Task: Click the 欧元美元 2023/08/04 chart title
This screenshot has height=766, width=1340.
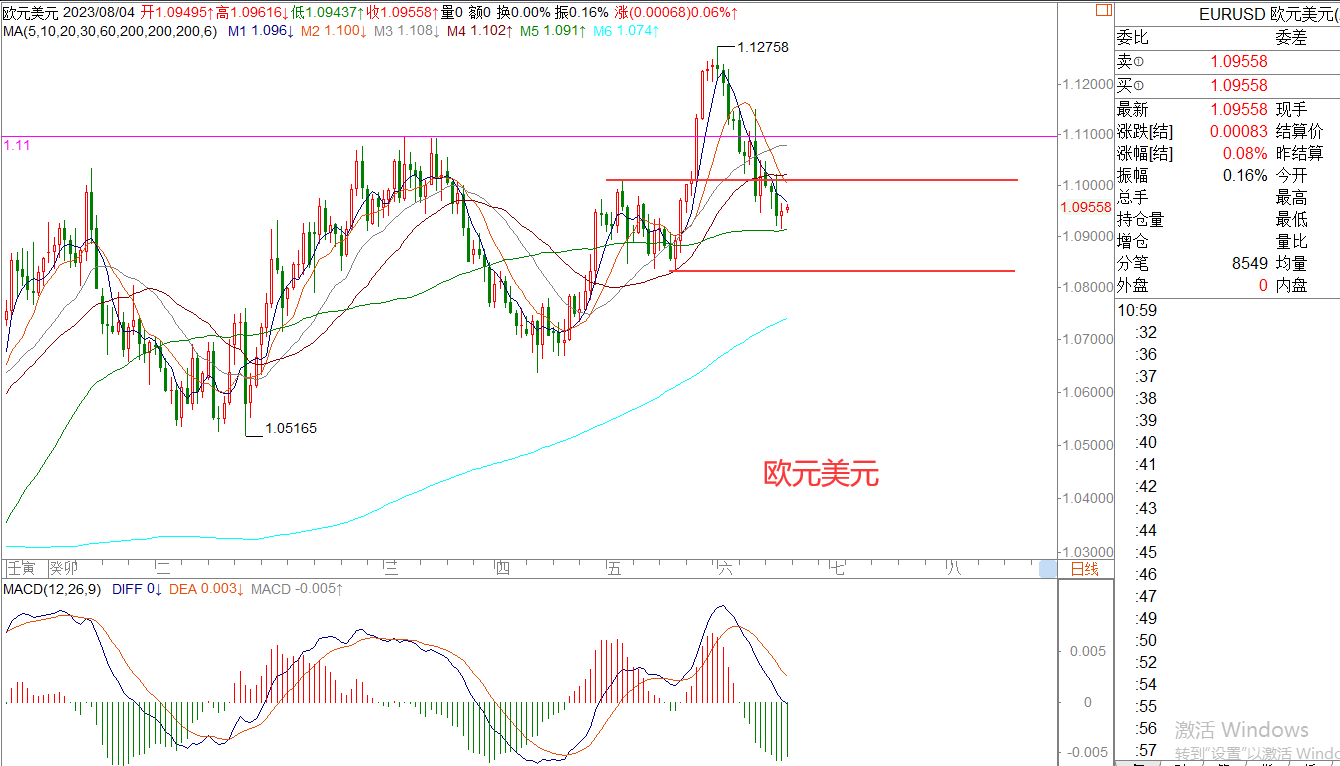Action: (68, 12)
